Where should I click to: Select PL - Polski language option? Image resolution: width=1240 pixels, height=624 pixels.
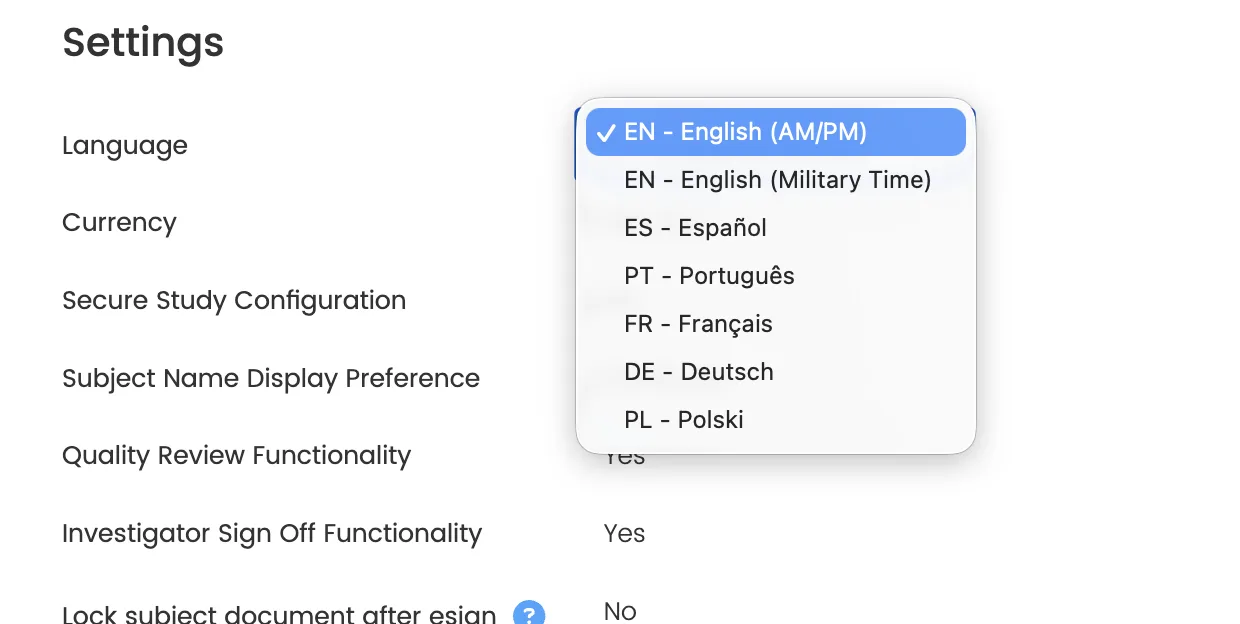684,420
